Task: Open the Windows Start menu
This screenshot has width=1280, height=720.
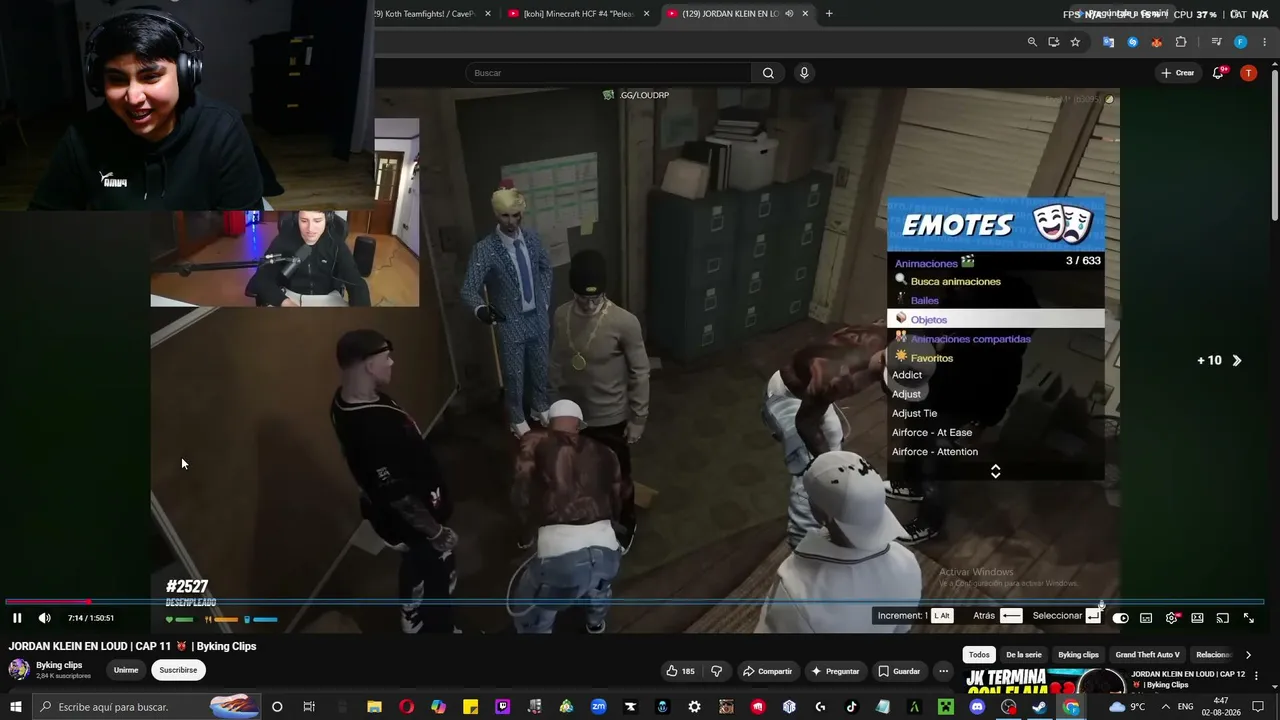Action: click(15, 707)
